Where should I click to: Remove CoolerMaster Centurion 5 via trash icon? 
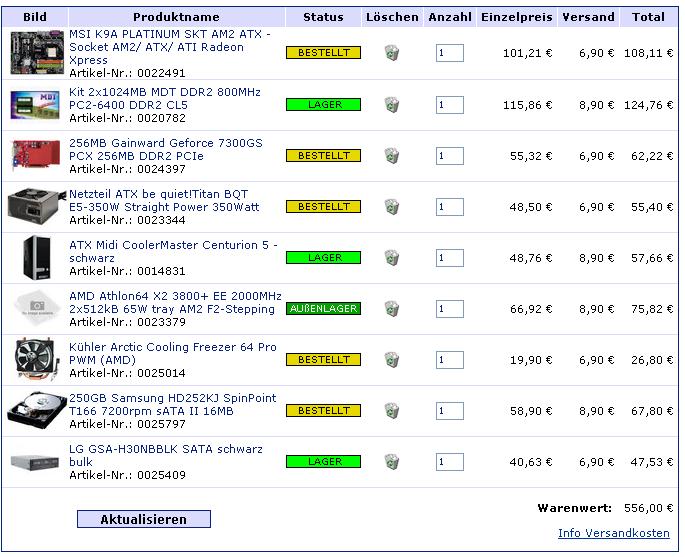392,258
